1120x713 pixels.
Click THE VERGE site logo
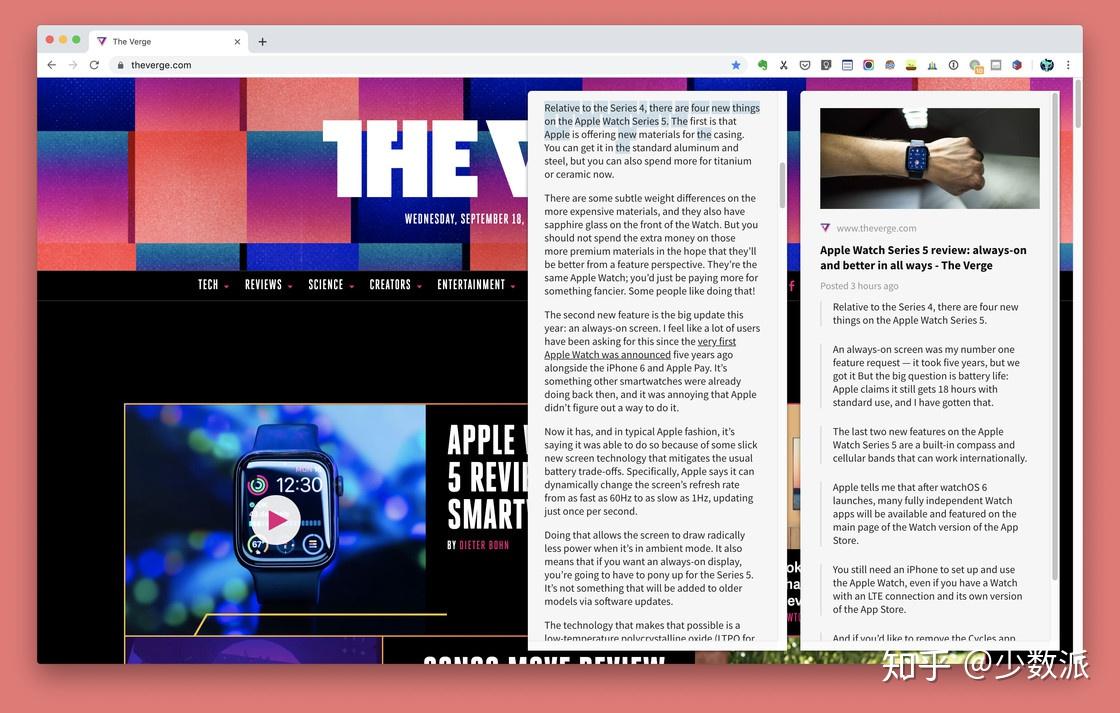[426, 158]
